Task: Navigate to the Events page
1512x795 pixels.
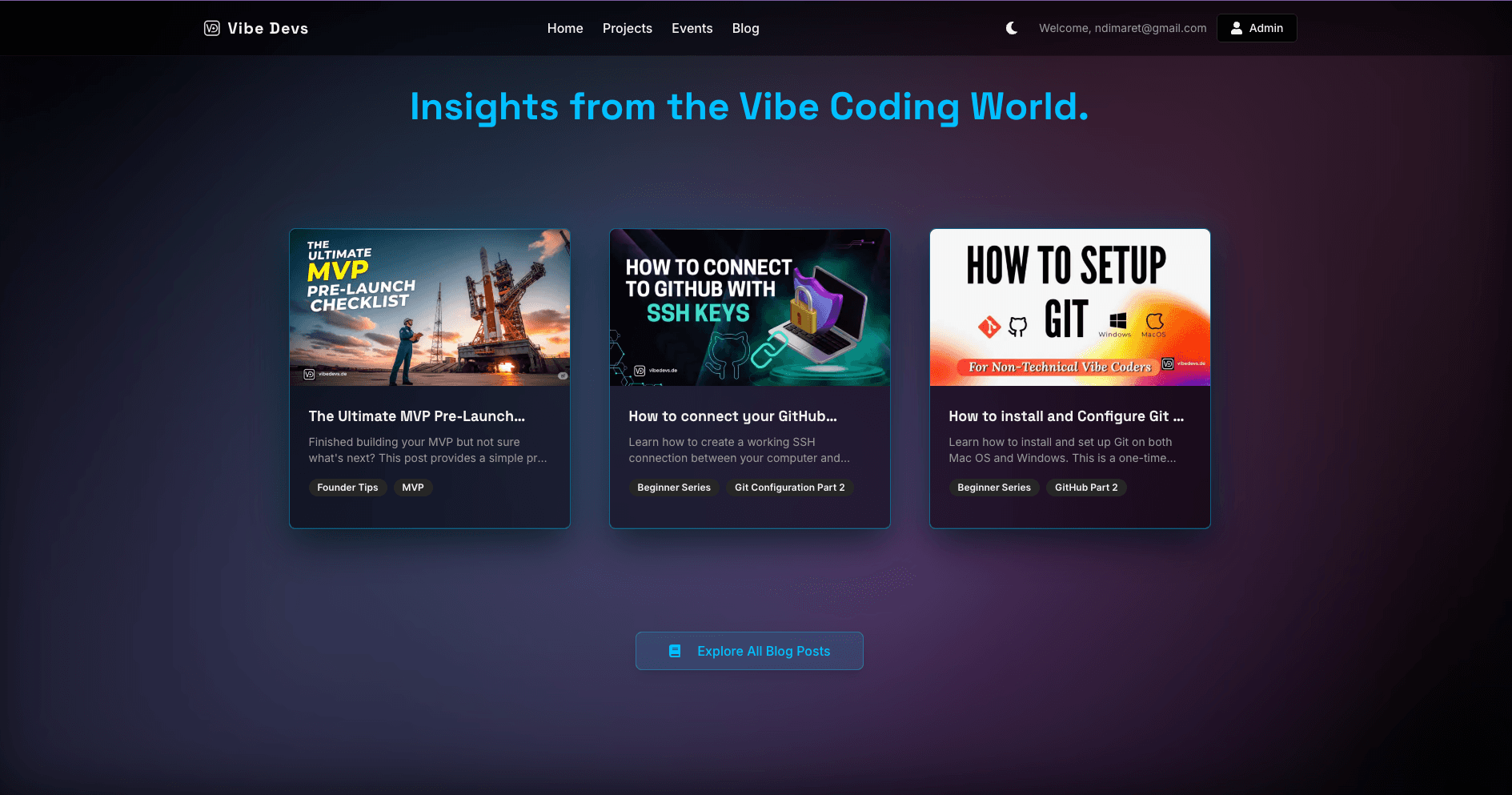Action: pos(692,28)
